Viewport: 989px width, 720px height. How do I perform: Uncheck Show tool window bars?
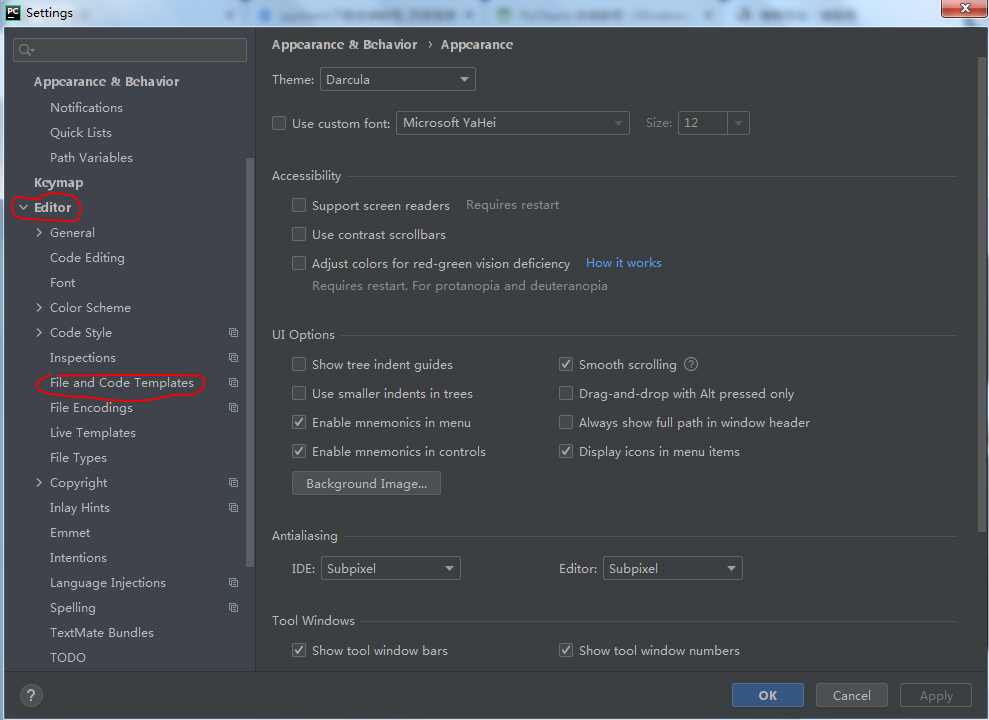[299, 650]
